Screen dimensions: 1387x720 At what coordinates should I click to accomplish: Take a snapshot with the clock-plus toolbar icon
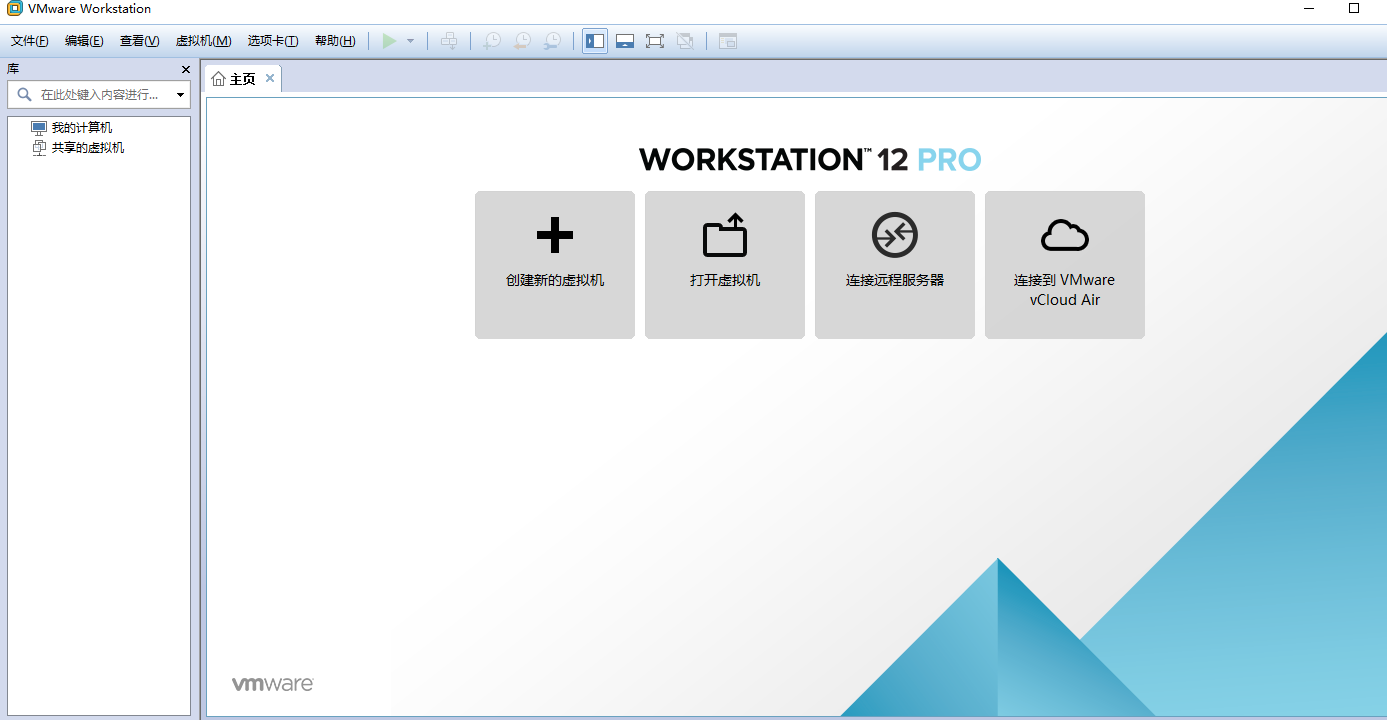[x=492, y=41]
